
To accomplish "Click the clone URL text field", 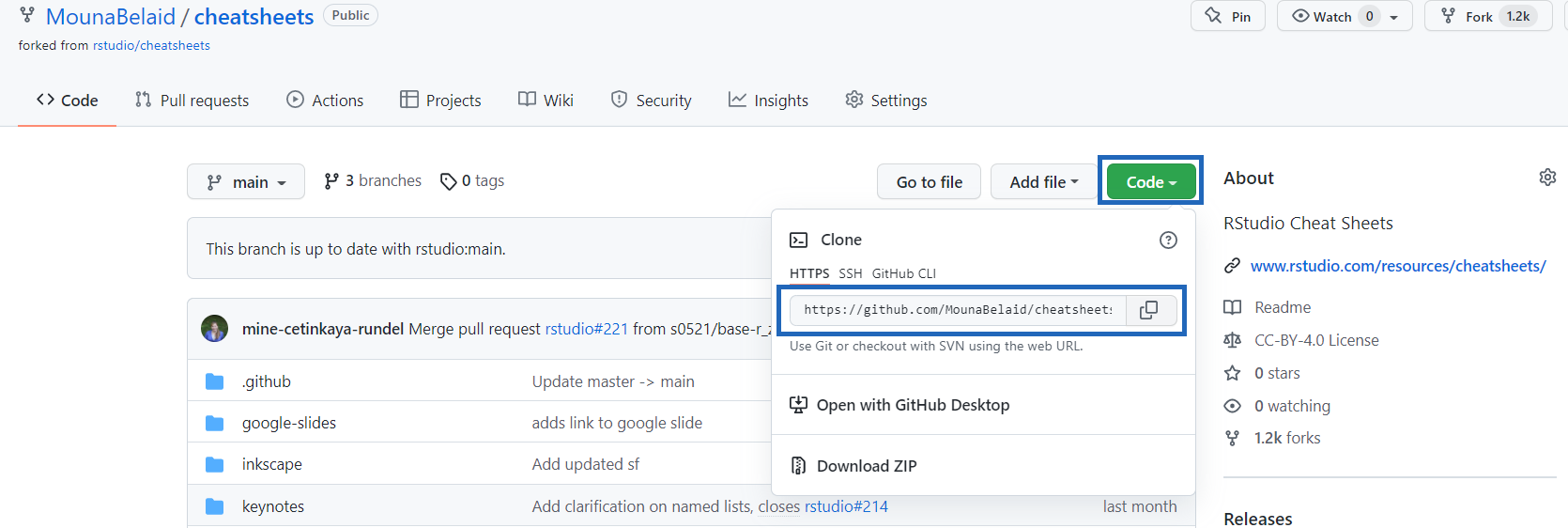I will [959, 310].
